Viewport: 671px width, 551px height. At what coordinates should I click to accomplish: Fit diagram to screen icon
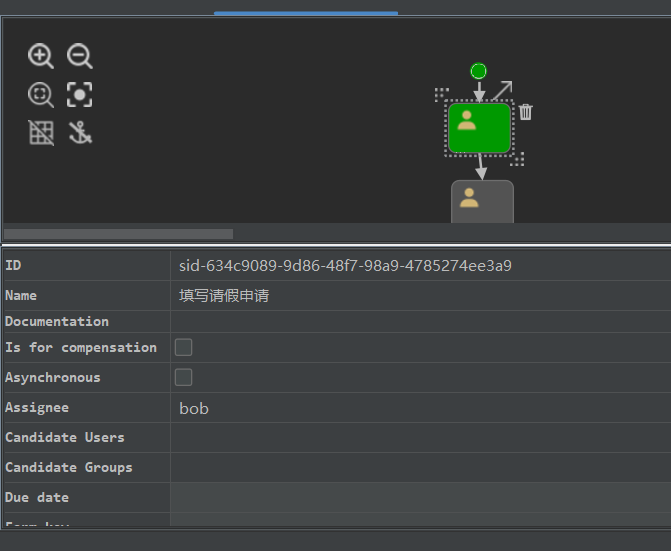(x=80, y=95)
